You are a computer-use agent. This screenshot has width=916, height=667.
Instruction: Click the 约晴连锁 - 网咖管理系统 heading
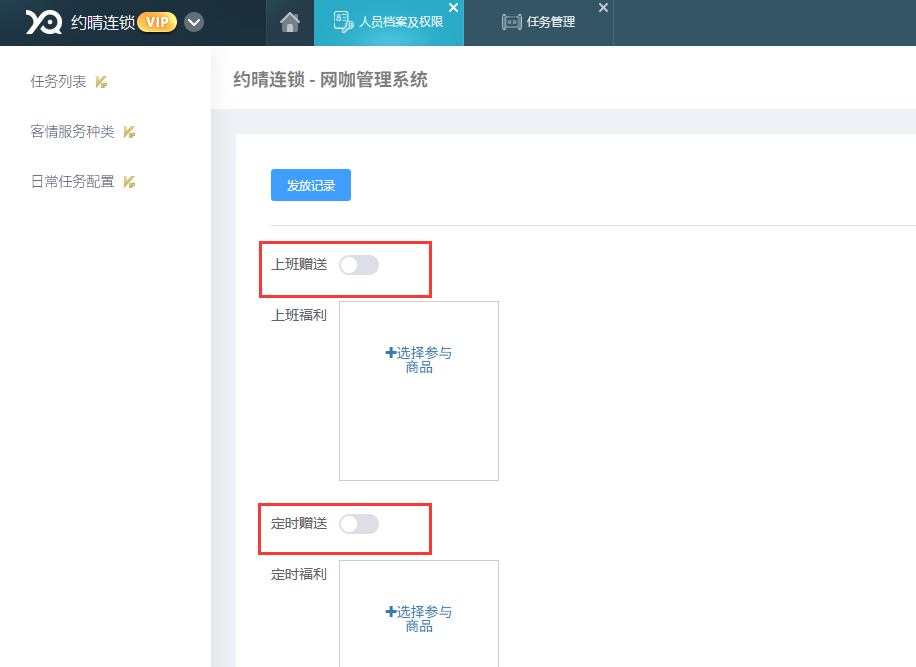[331, 79]
